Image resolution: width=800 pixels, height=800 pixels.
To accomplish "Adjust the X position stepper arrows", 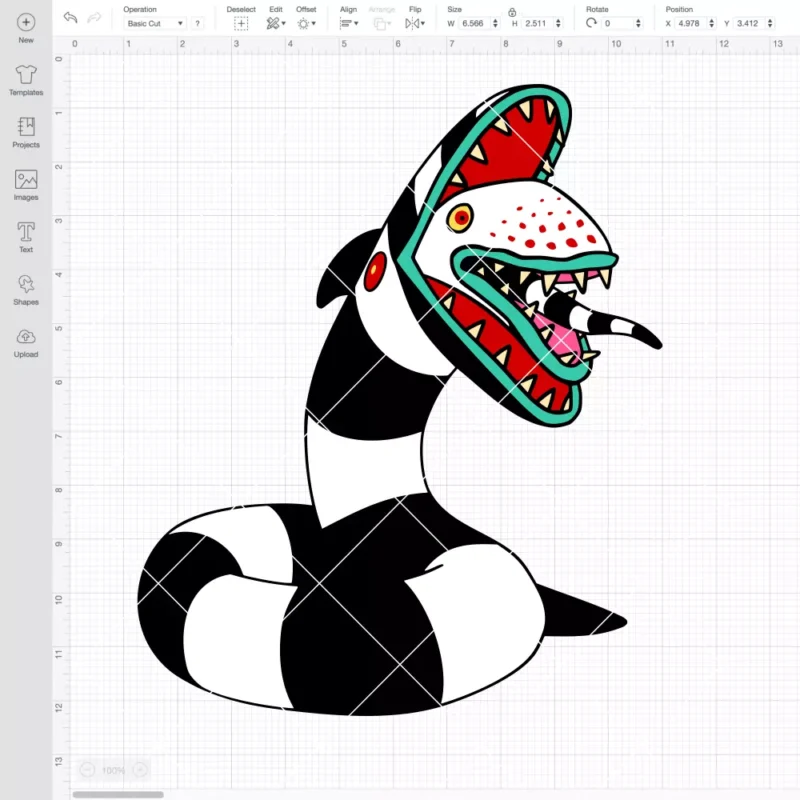I will click(x=712, y=23).
